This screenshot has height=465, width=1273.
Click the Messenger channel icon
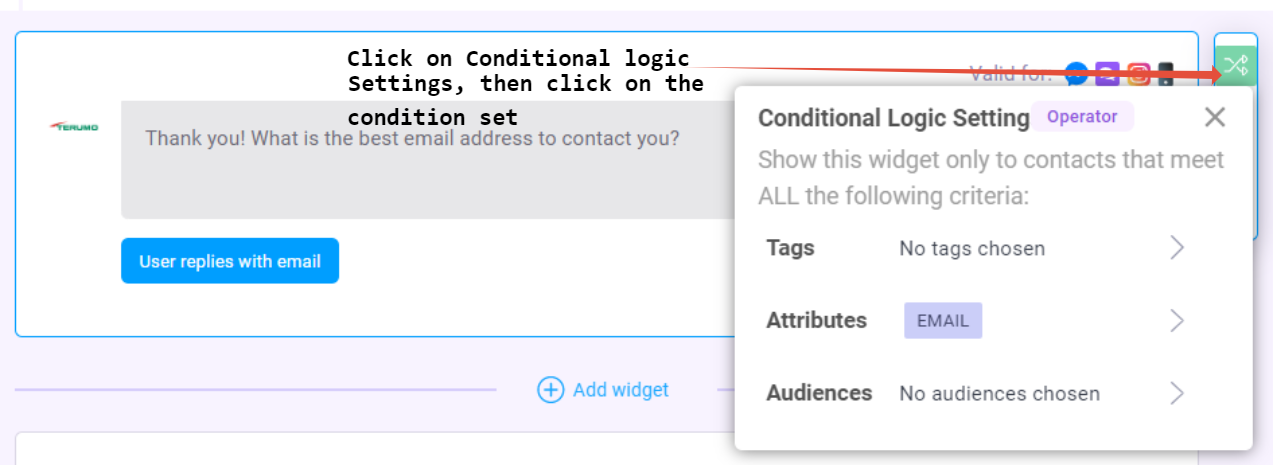(x=1076, y=73)
